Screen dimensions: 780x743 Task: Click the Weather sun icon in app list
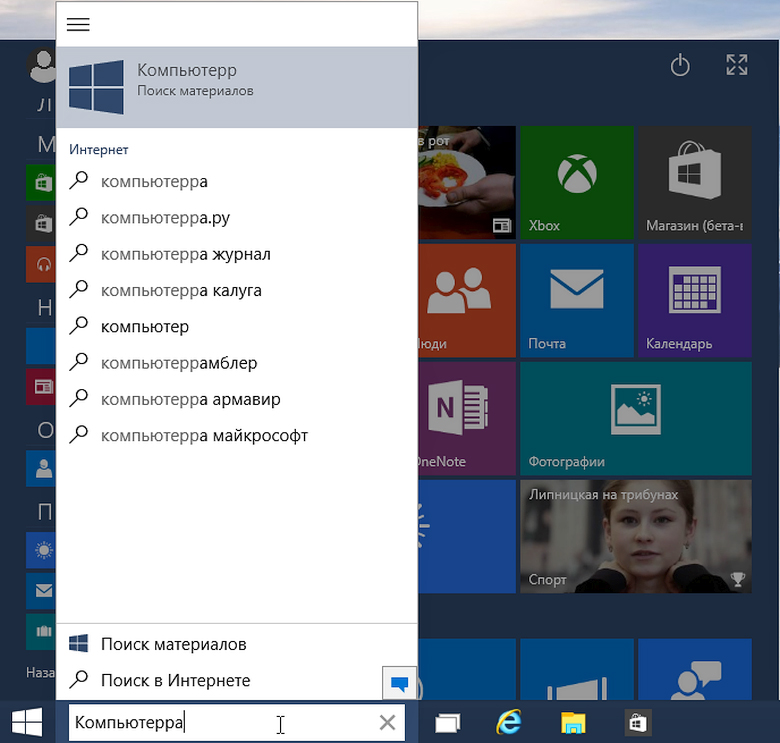41,550
